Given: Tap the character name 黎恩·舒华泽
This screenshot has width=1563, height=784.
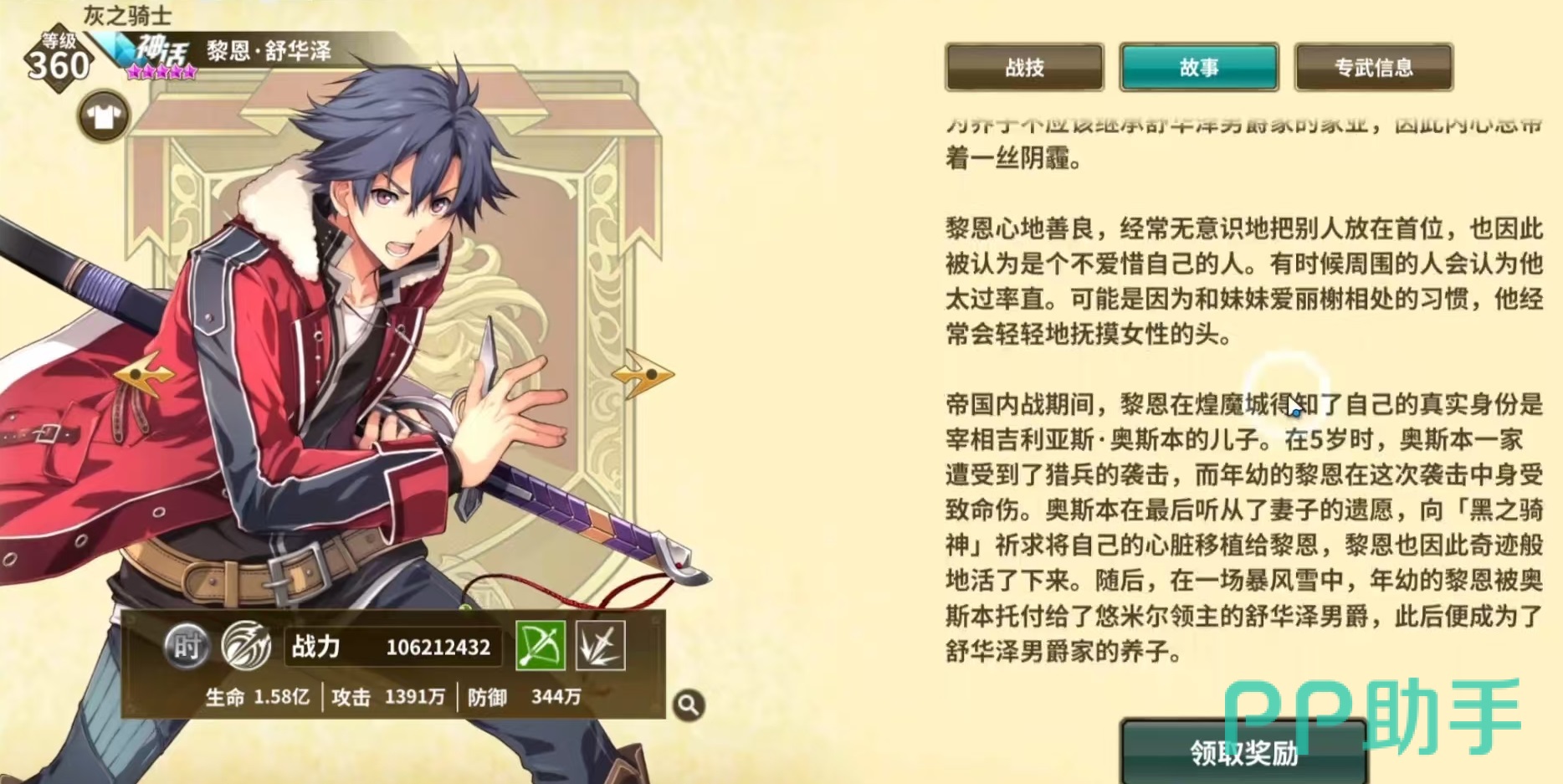Looking at the screenshot, I should pos(269,51).
